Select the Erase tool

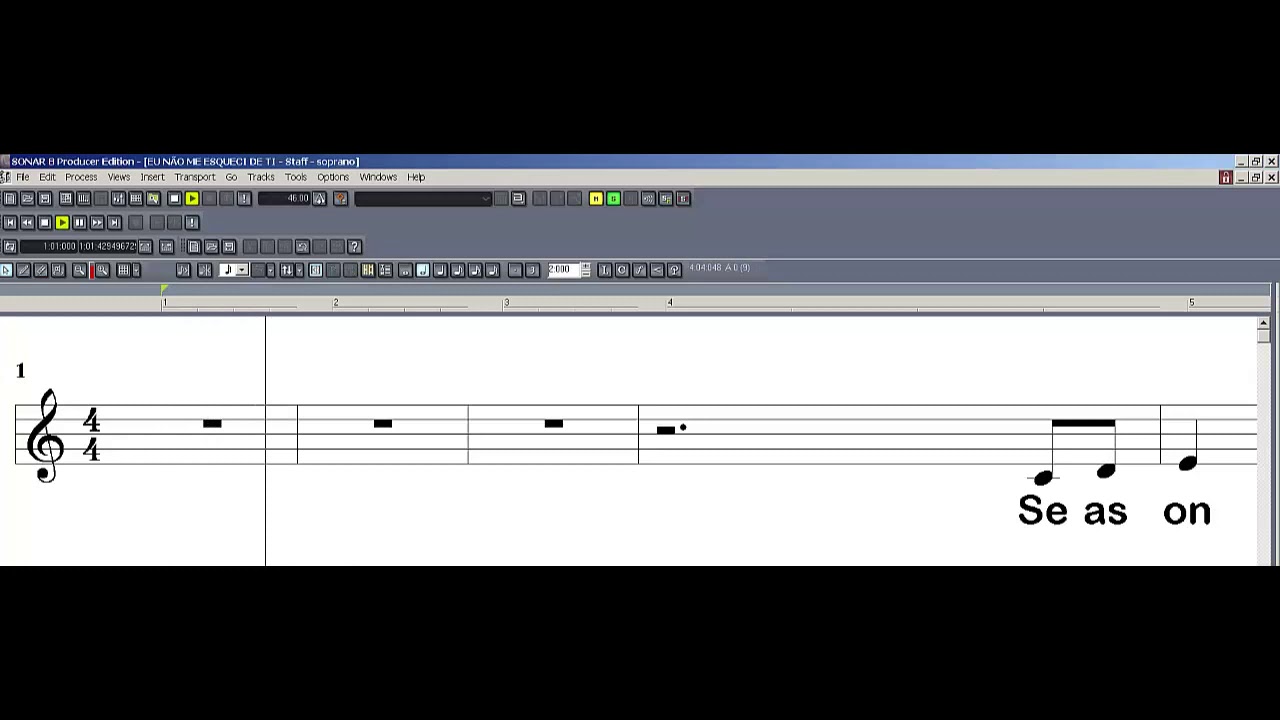pos(41,270)
